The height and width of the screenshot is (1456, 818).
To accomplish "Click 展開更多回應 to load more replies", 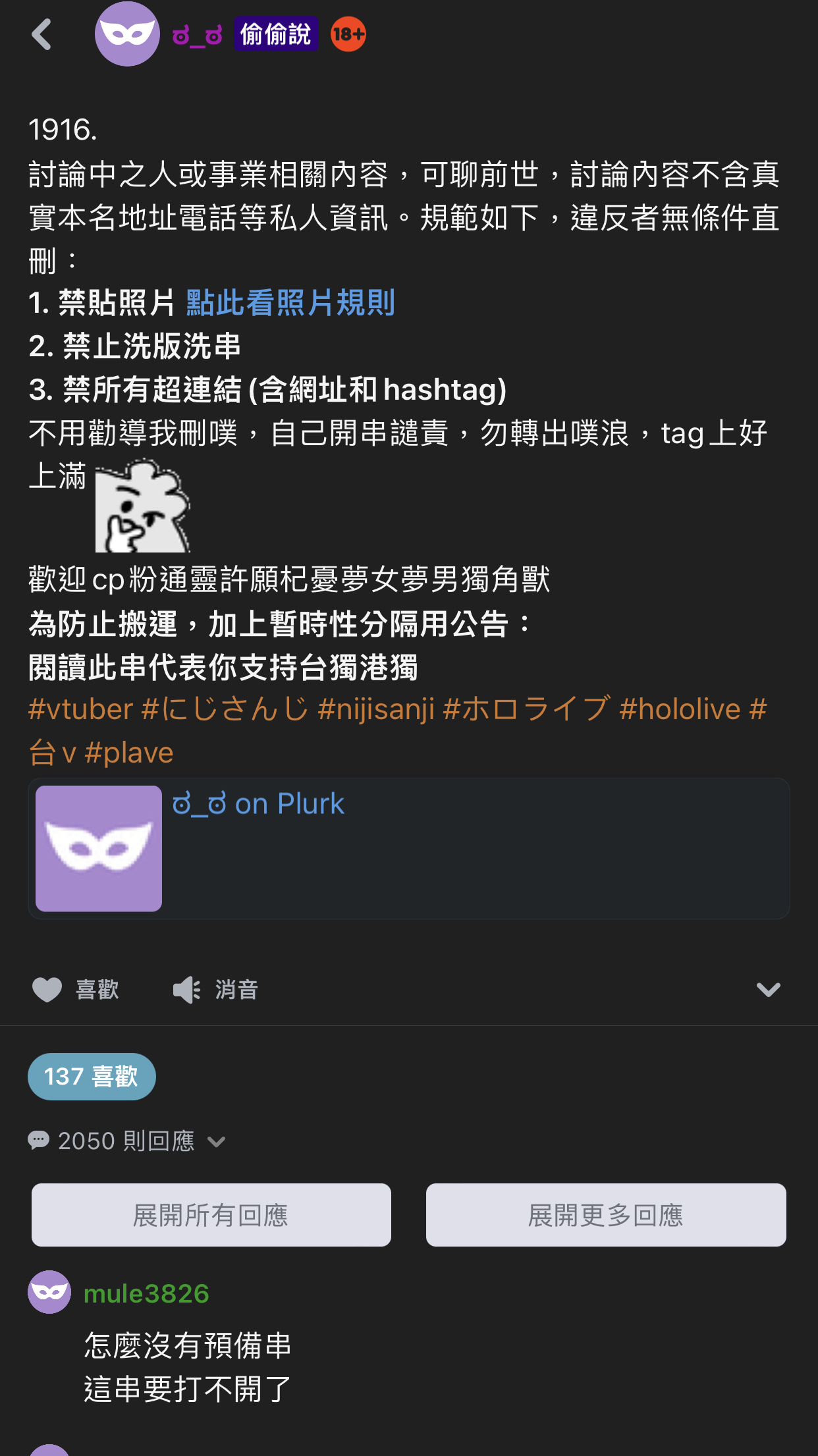I will pos(606,1215).
